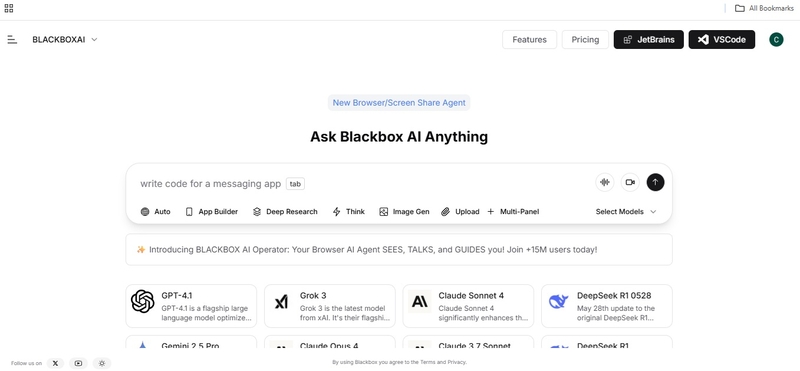Click the 'Follow us on' text

(27, 363)
